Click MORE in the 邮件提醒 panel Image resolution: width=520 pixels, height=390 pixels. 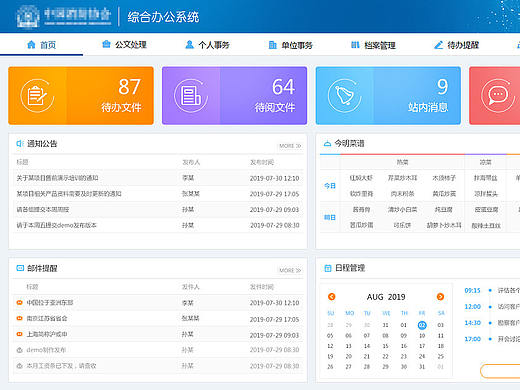(290, 270)
